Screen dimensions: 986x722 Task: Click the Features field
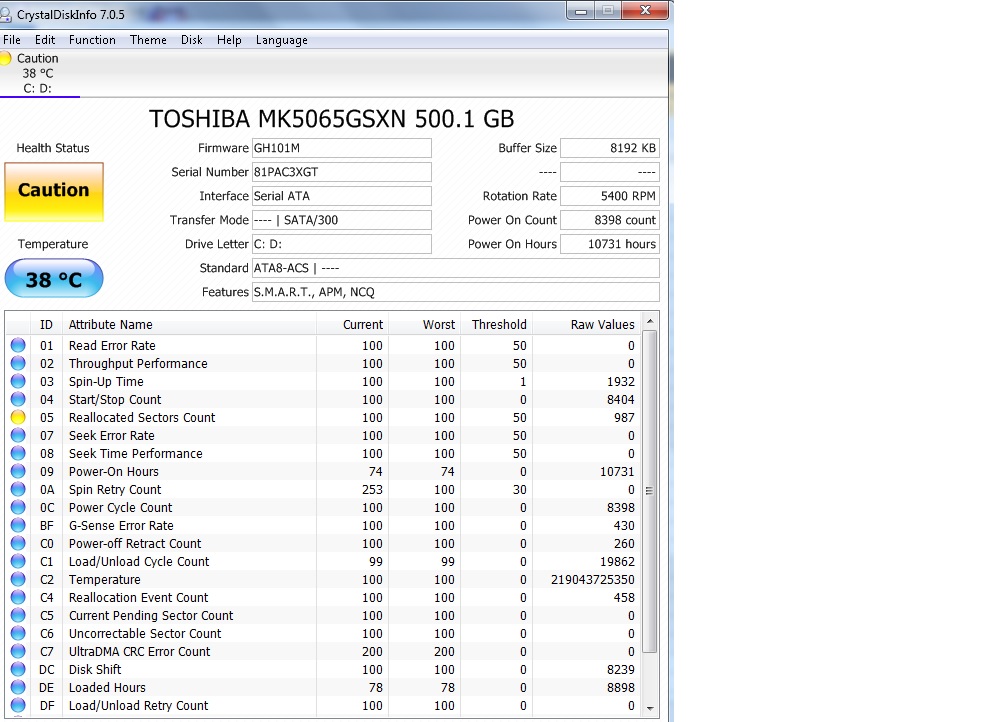click(x=456, y=292)
